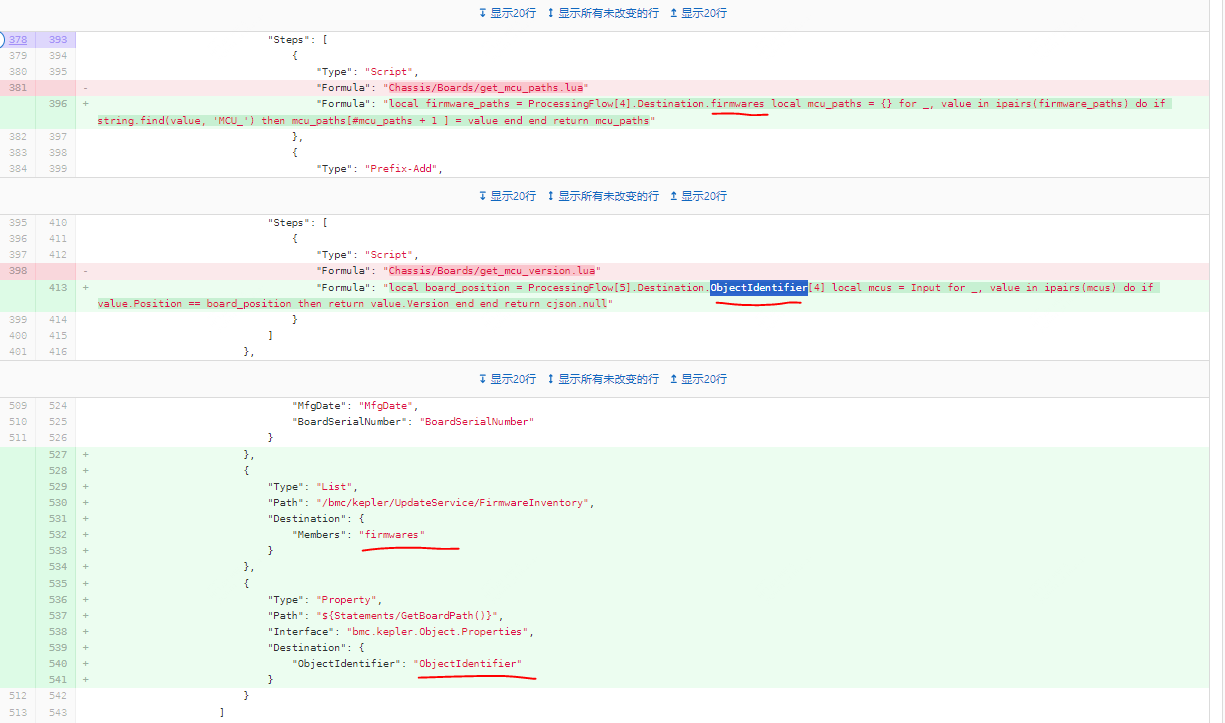
Task: Click 显示所有未改变的行 above line 509
Action: click(x=601, y=379)
